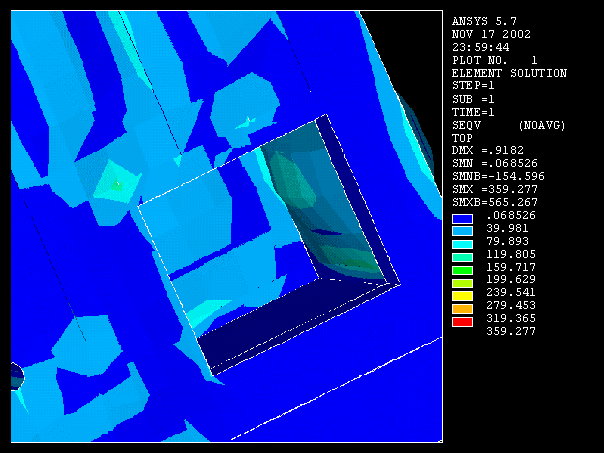Select the SUB =1 line
The image size is (604, 453).
click(473, 99)
